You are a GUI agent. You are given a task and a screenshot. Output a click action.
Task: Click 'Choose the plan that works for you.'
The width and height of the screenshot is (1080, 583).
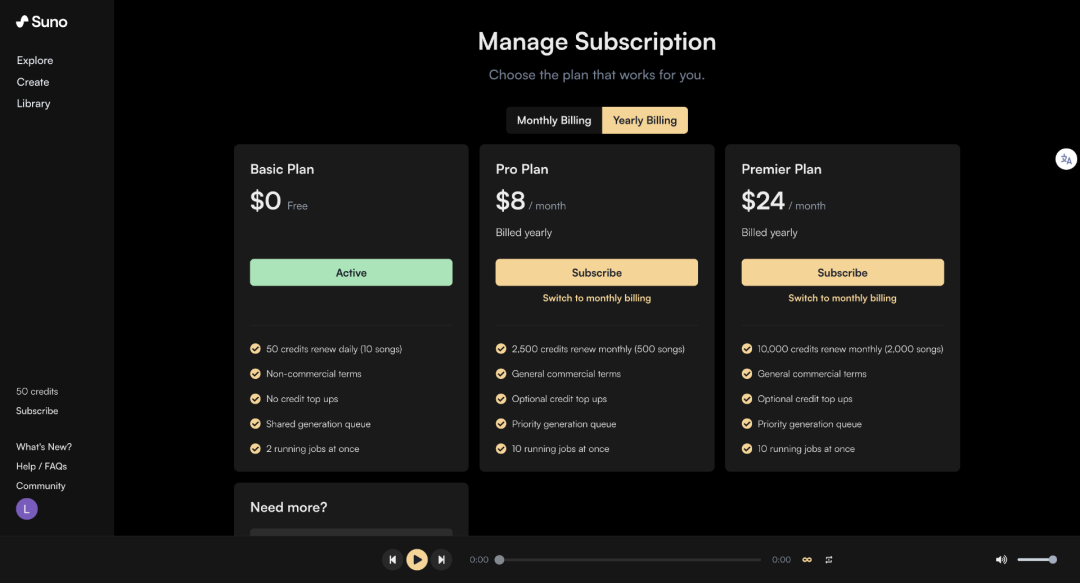596,75
